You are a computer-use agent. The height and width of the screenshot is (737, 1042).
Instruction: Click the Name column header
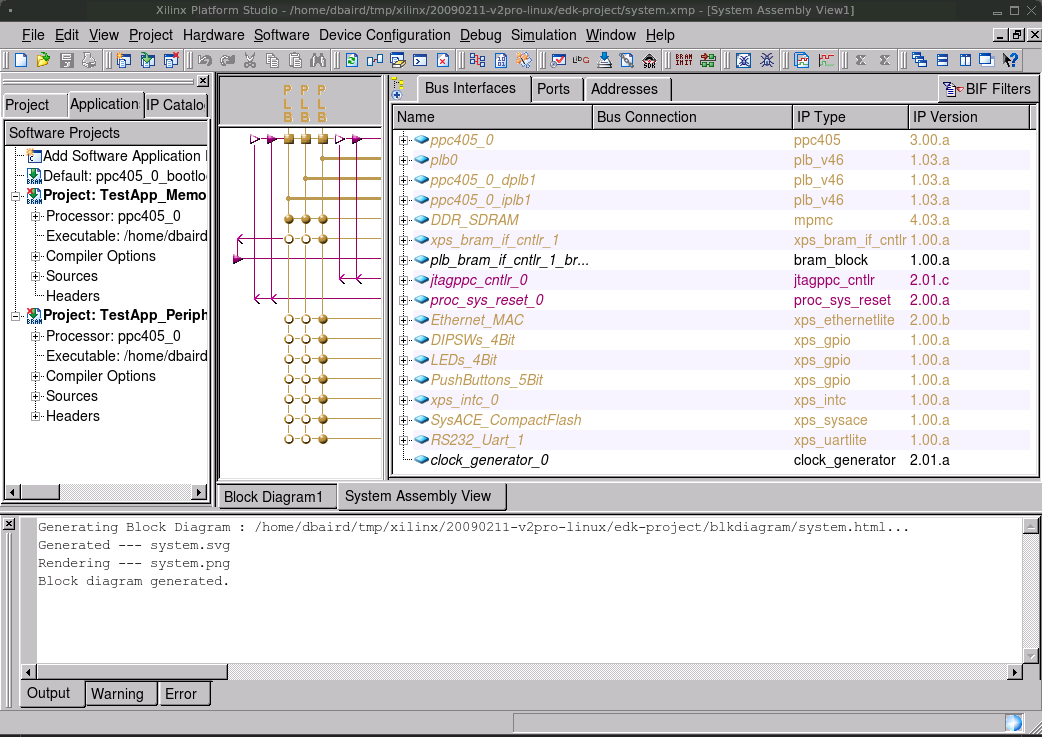[x=492, y=117]
